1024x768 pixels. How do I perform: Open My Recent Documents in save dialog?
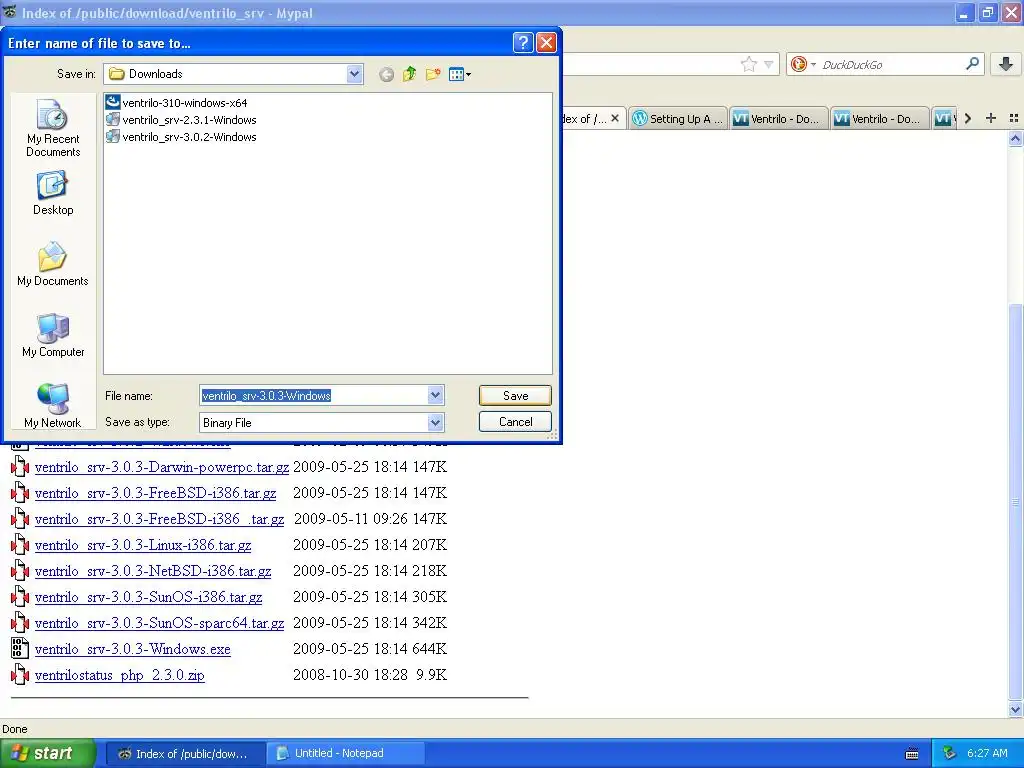click(53, 128)
